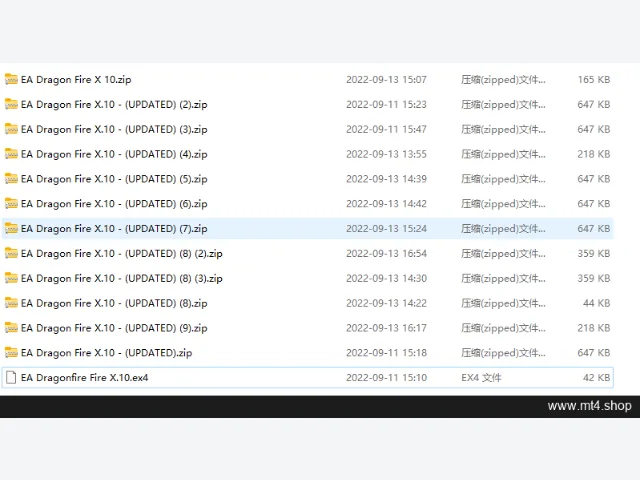The width and height of the screenshot is (640, 480).
Task: Click the 165 KB size value
Action: point(594,80)
